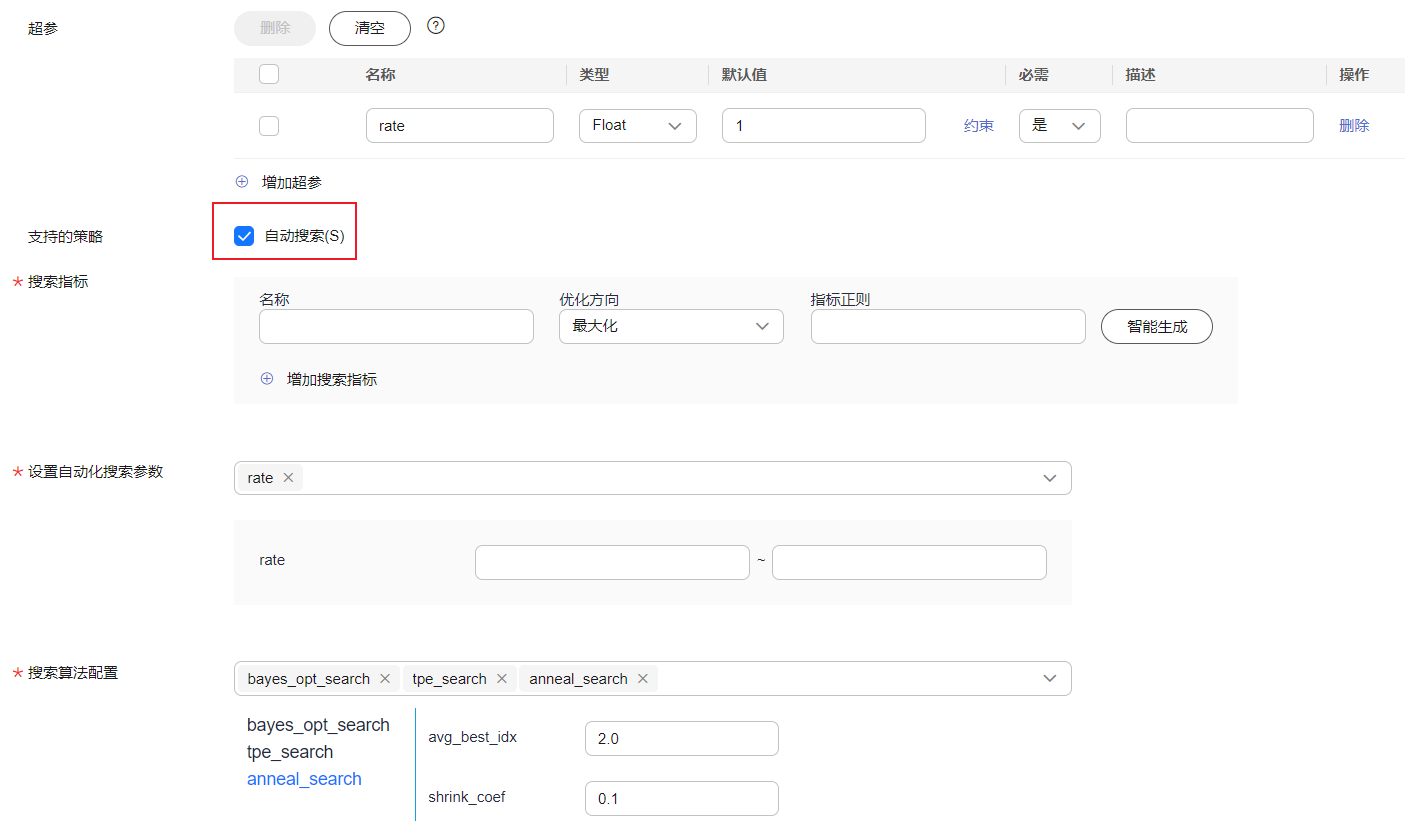Screen dimensions: 1405x821
Task: Open the 必需 是 dropdown
Action: pyautogui.click(x=1060, y=126)
